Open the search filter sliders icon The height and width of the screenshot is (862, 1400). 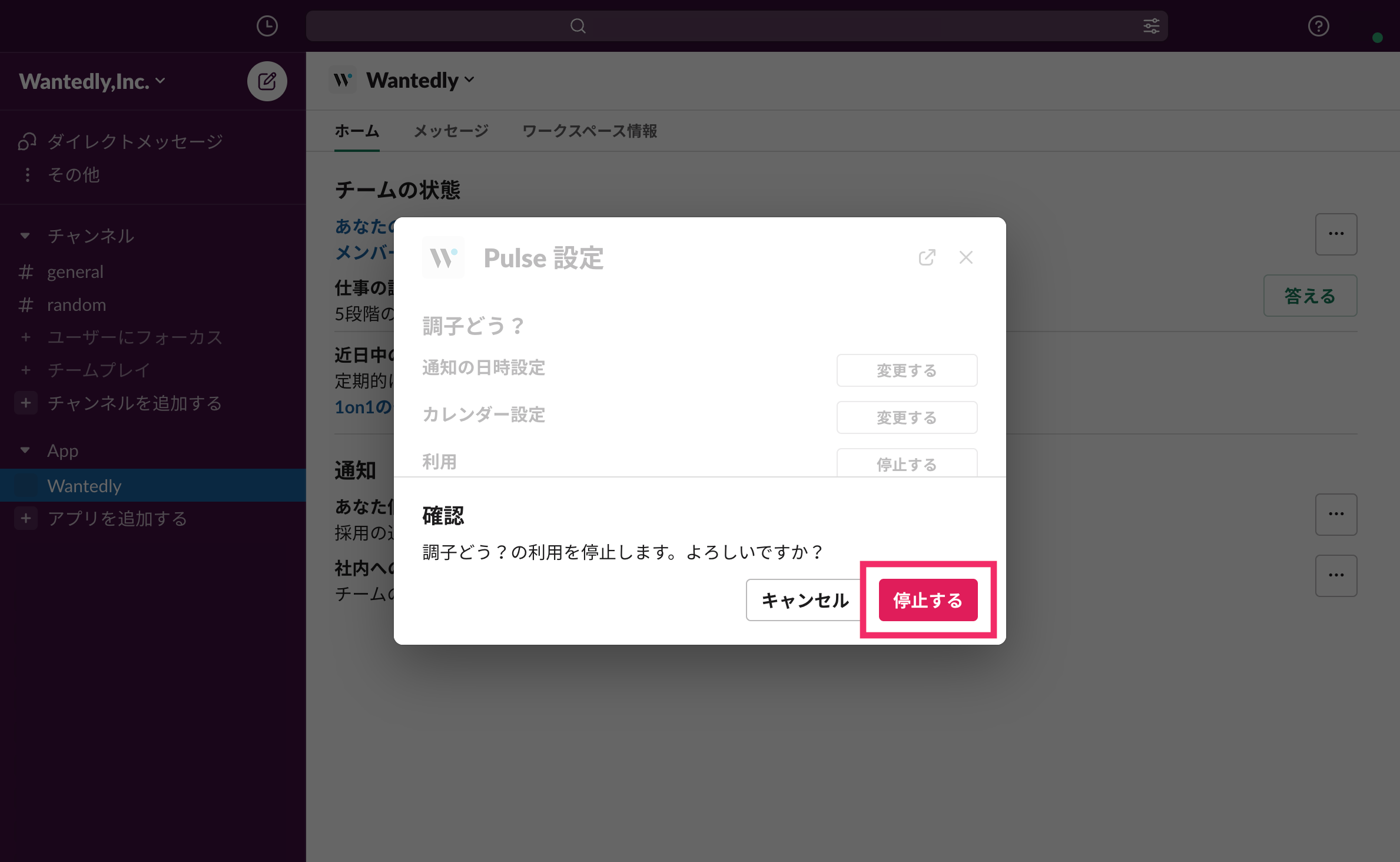point(1151,26)
